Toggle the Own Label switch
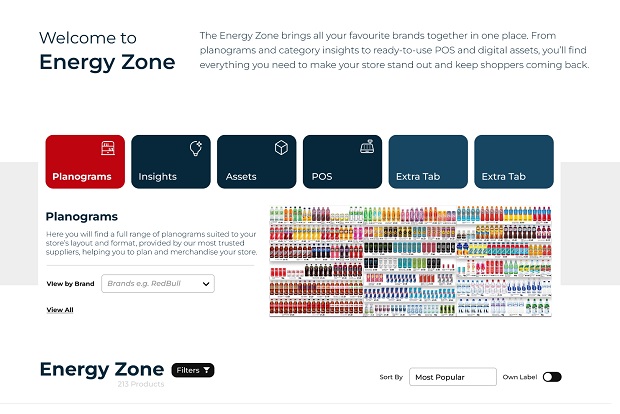Viewport: 620px width, 414px height. [x=552, y=377]
